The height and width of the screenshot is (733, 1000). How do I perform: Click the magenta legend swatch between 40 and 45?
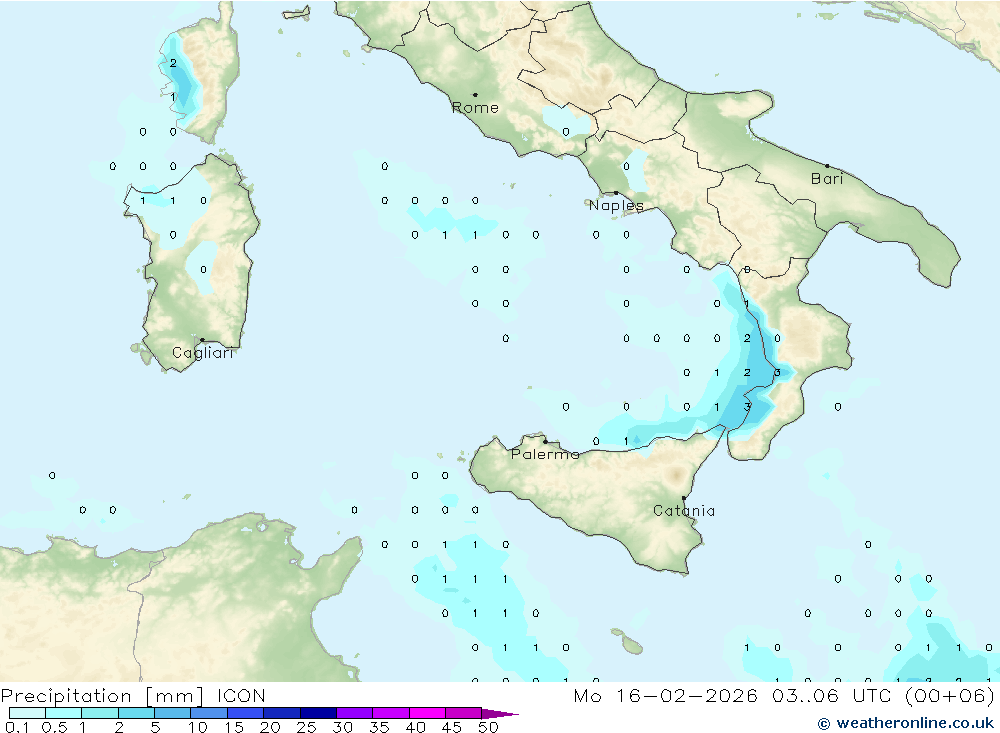click(427, 713)
